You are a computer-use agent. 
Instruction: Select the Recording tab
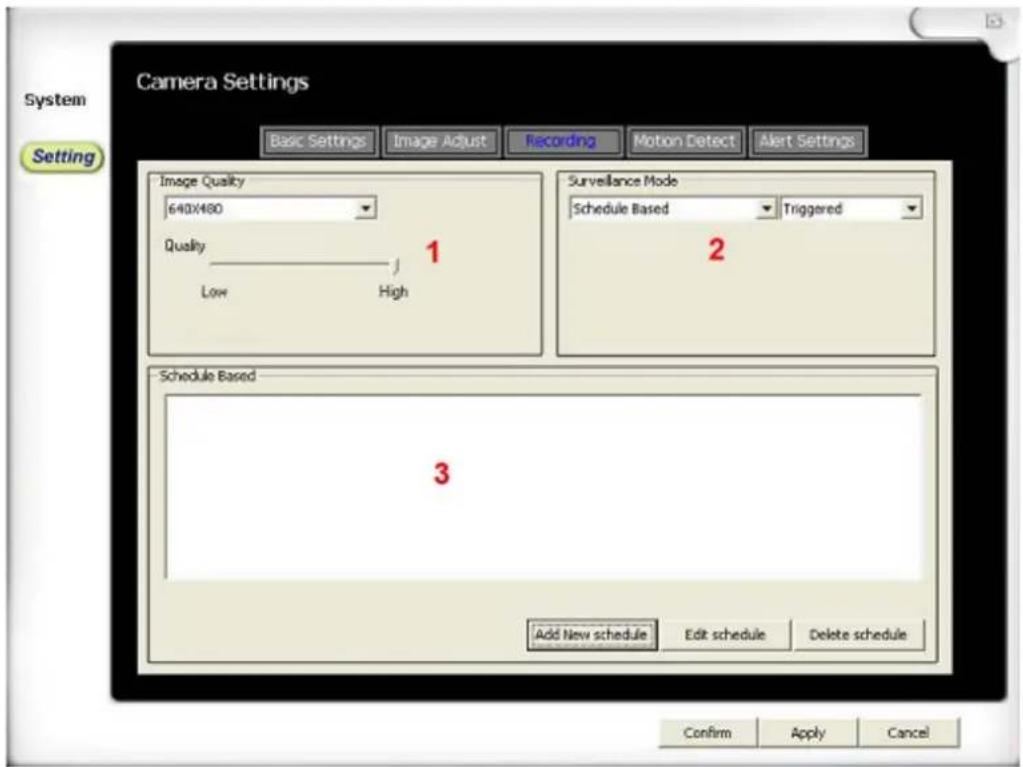[x=560, y=142]
